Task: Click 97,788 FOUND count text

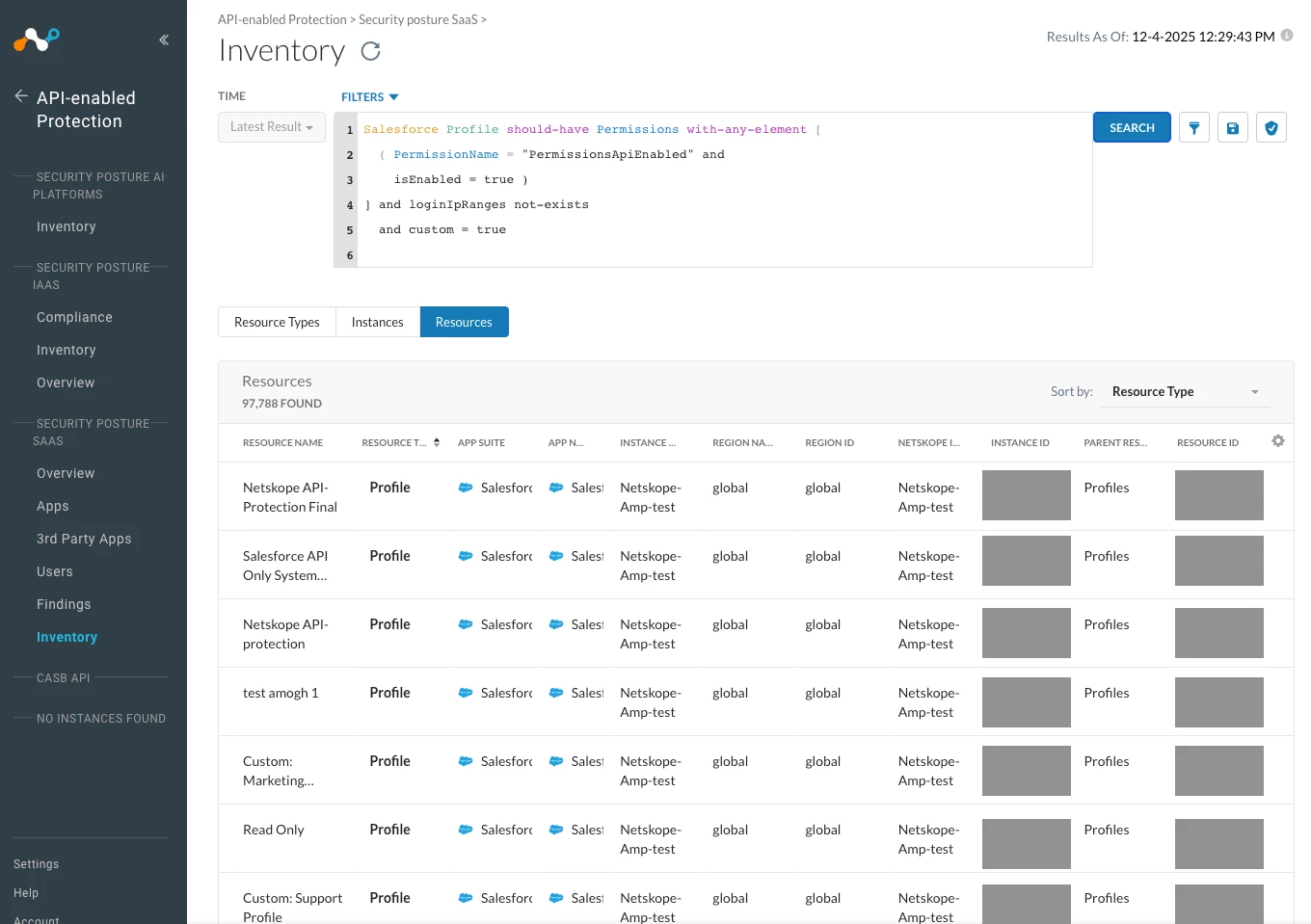Action: 281,404
